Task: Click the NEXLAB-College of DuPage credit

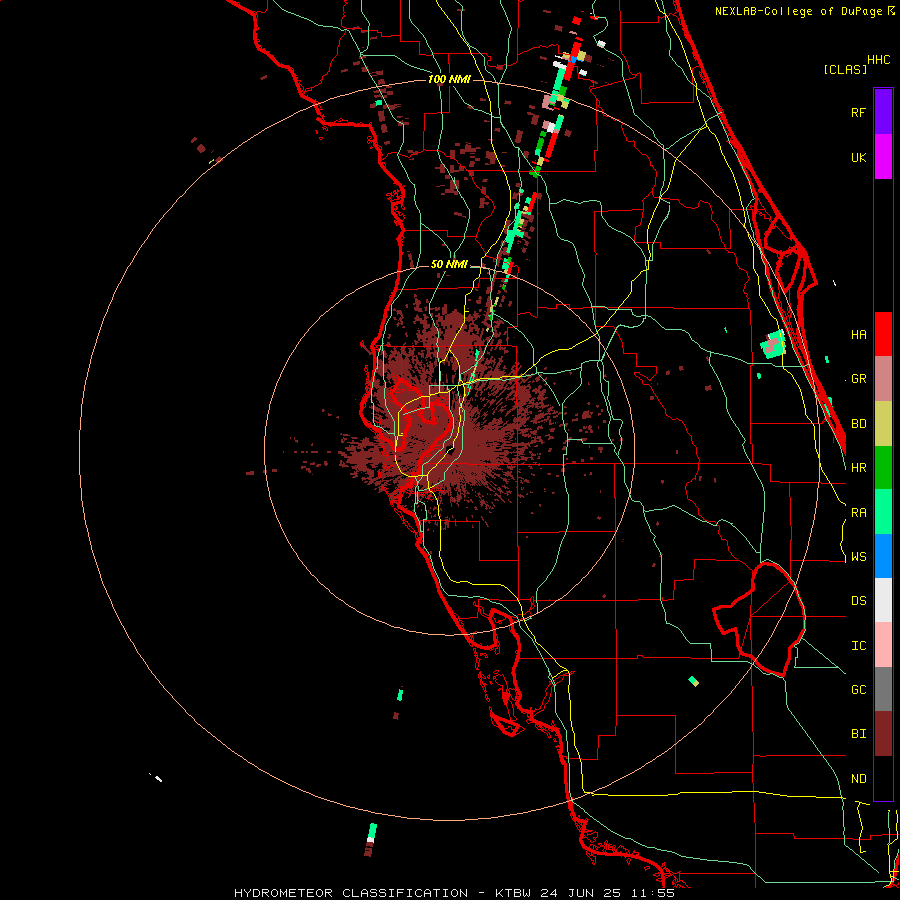Action: pos(798,11)
